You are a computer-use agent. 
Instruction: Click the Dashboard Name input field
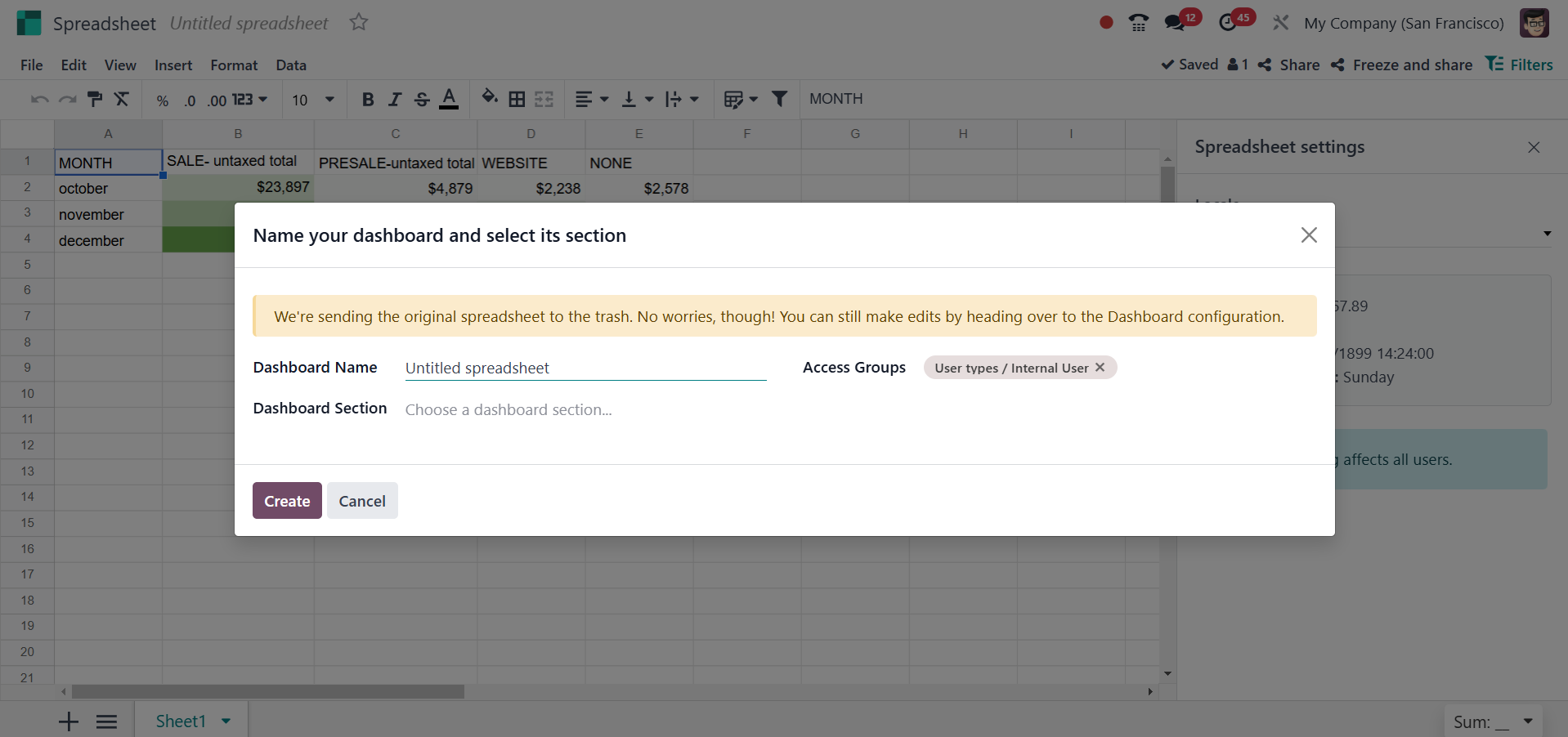click(x=585, y=368)
